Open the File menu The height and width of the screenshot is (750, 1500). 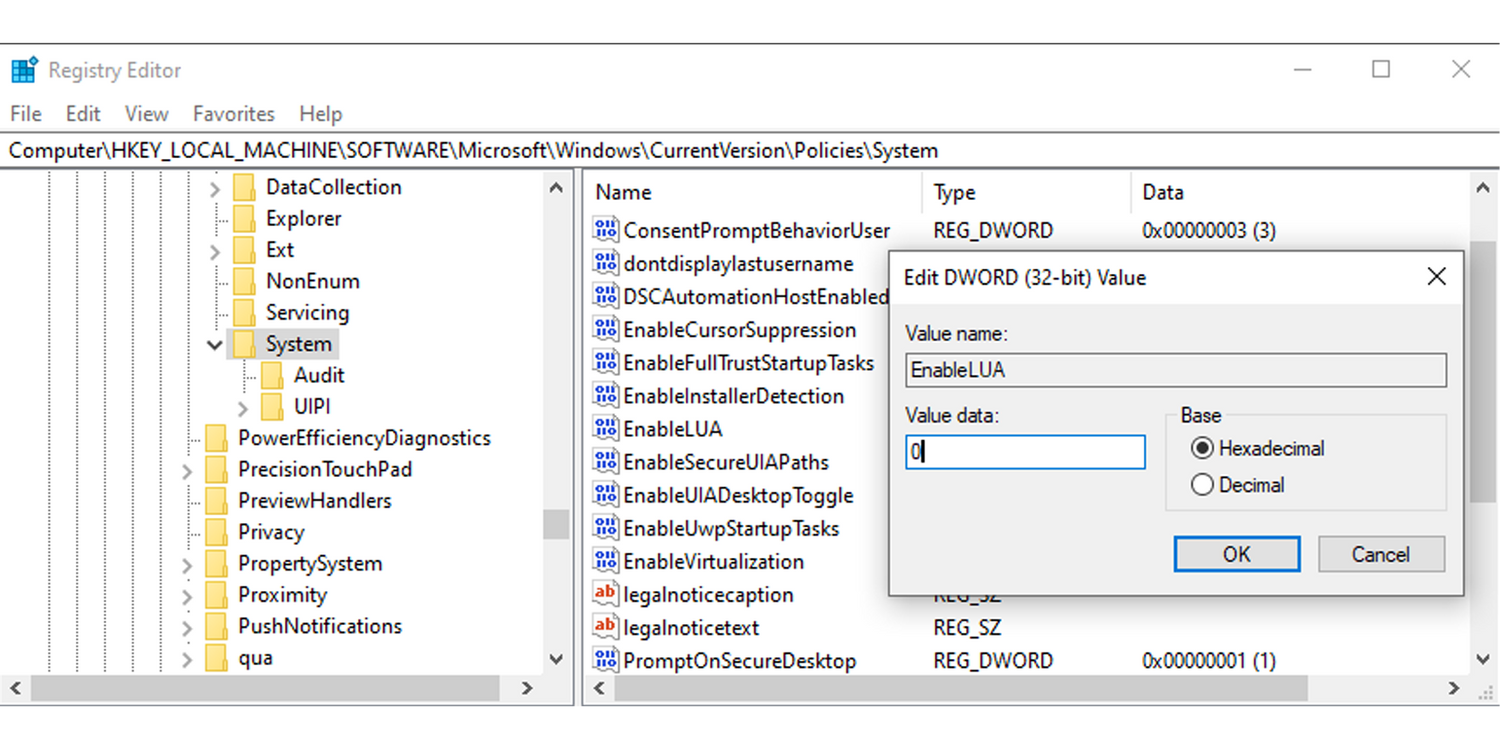click(26, 114)
